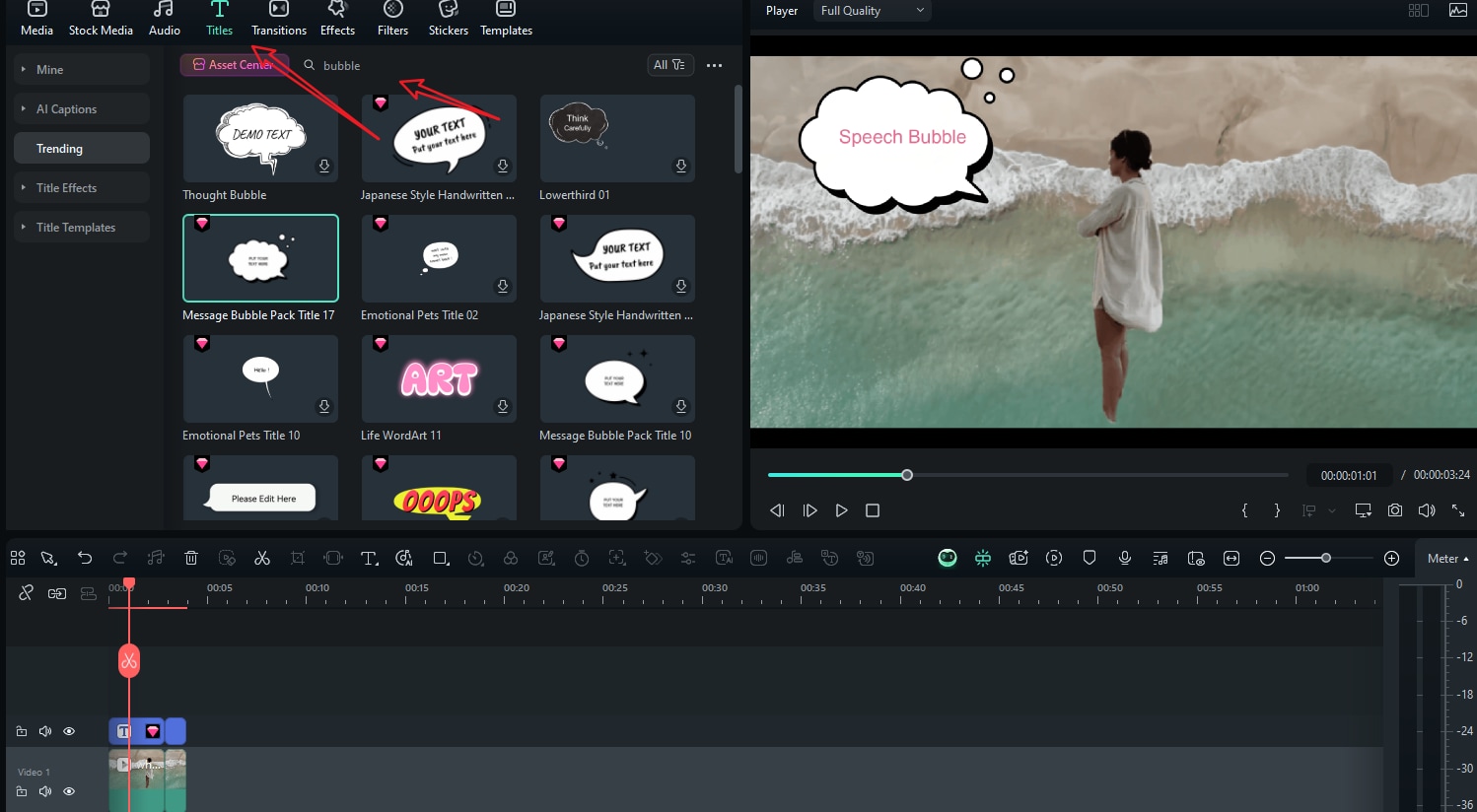
Task: Mute the title track
Action: coord(45,731)
